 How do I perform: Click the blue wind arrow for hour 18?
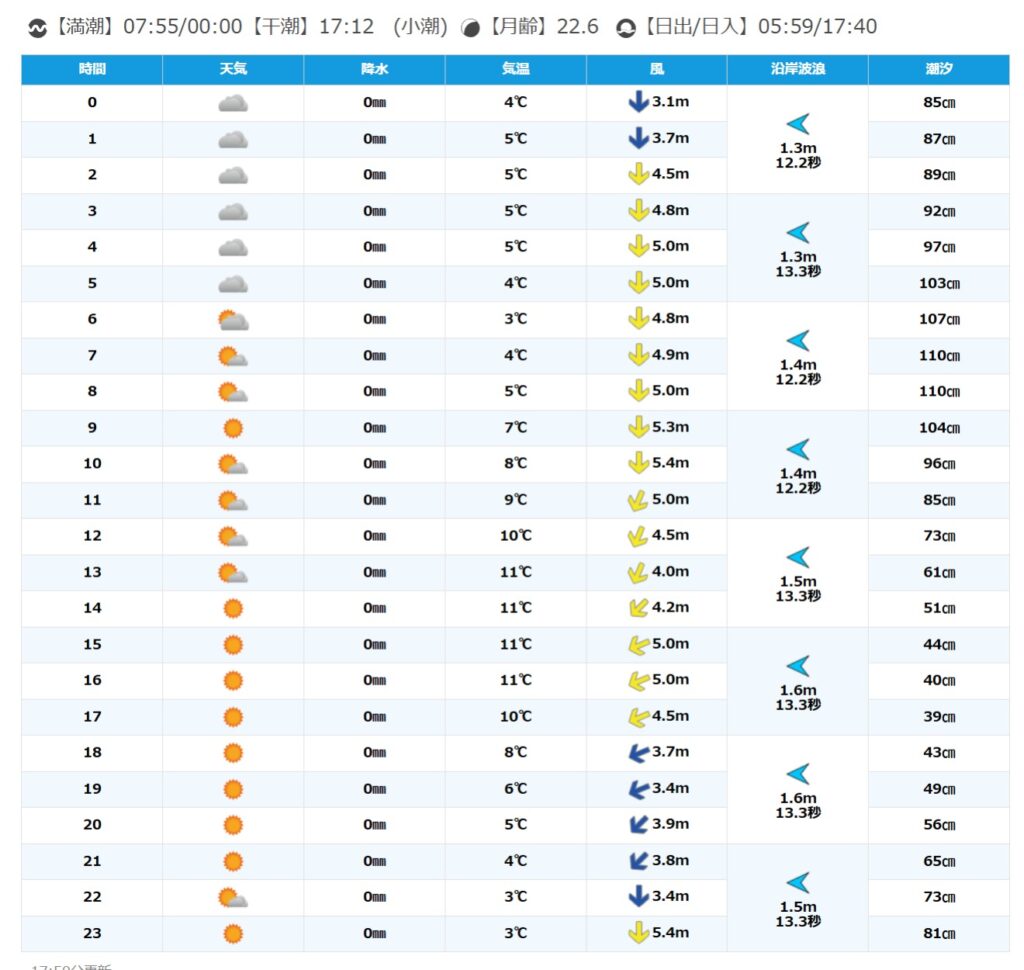(x=636, y=753)
